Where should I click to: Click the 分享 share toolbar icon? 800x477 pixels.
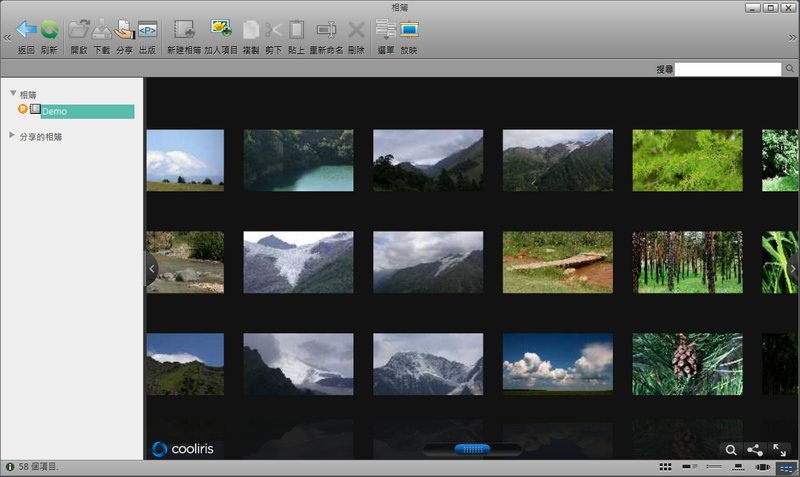(x=124, y=30)
